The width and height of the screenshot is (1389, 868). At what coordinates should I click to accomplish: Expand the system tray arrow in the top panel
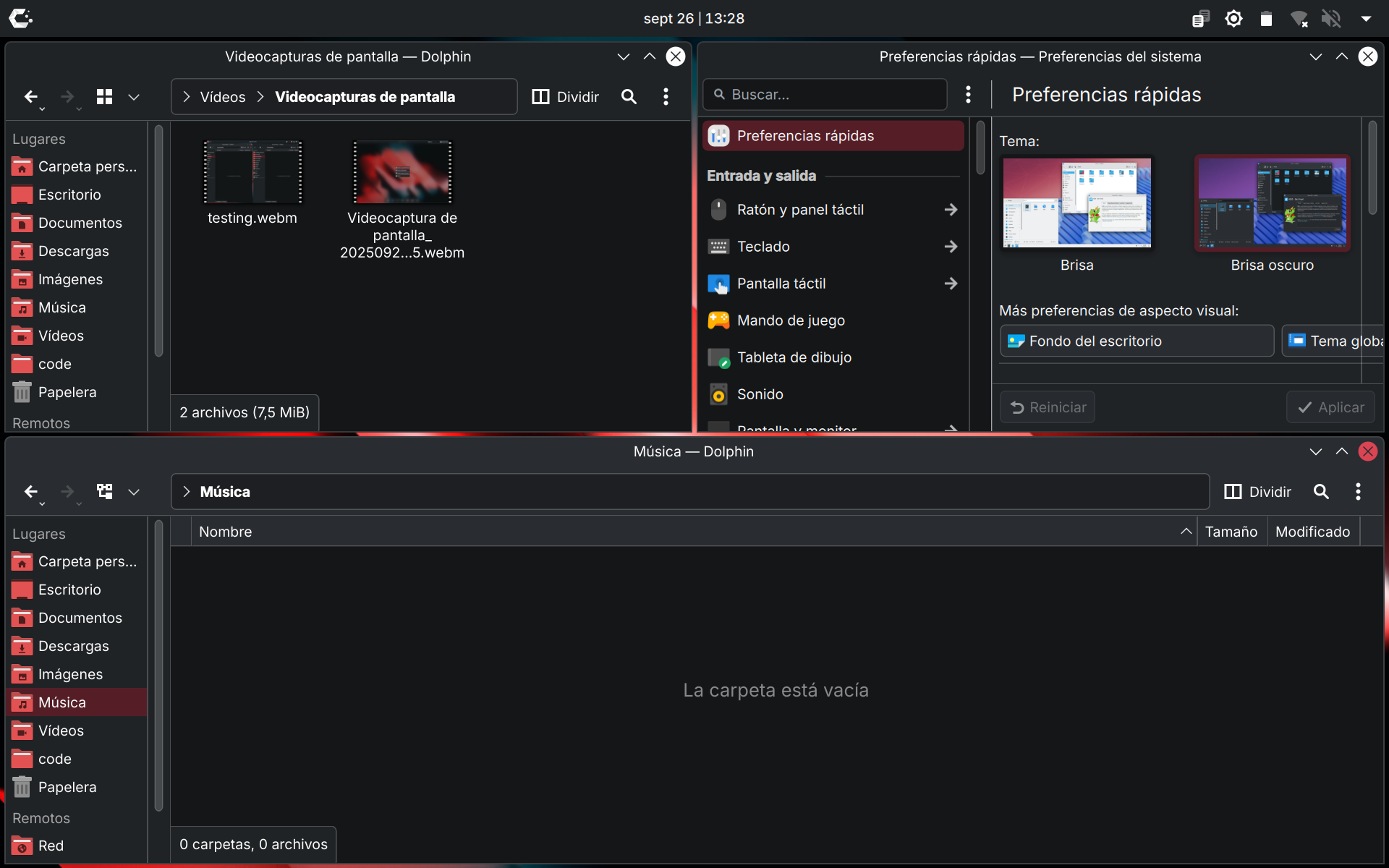tap(1366, 19)
